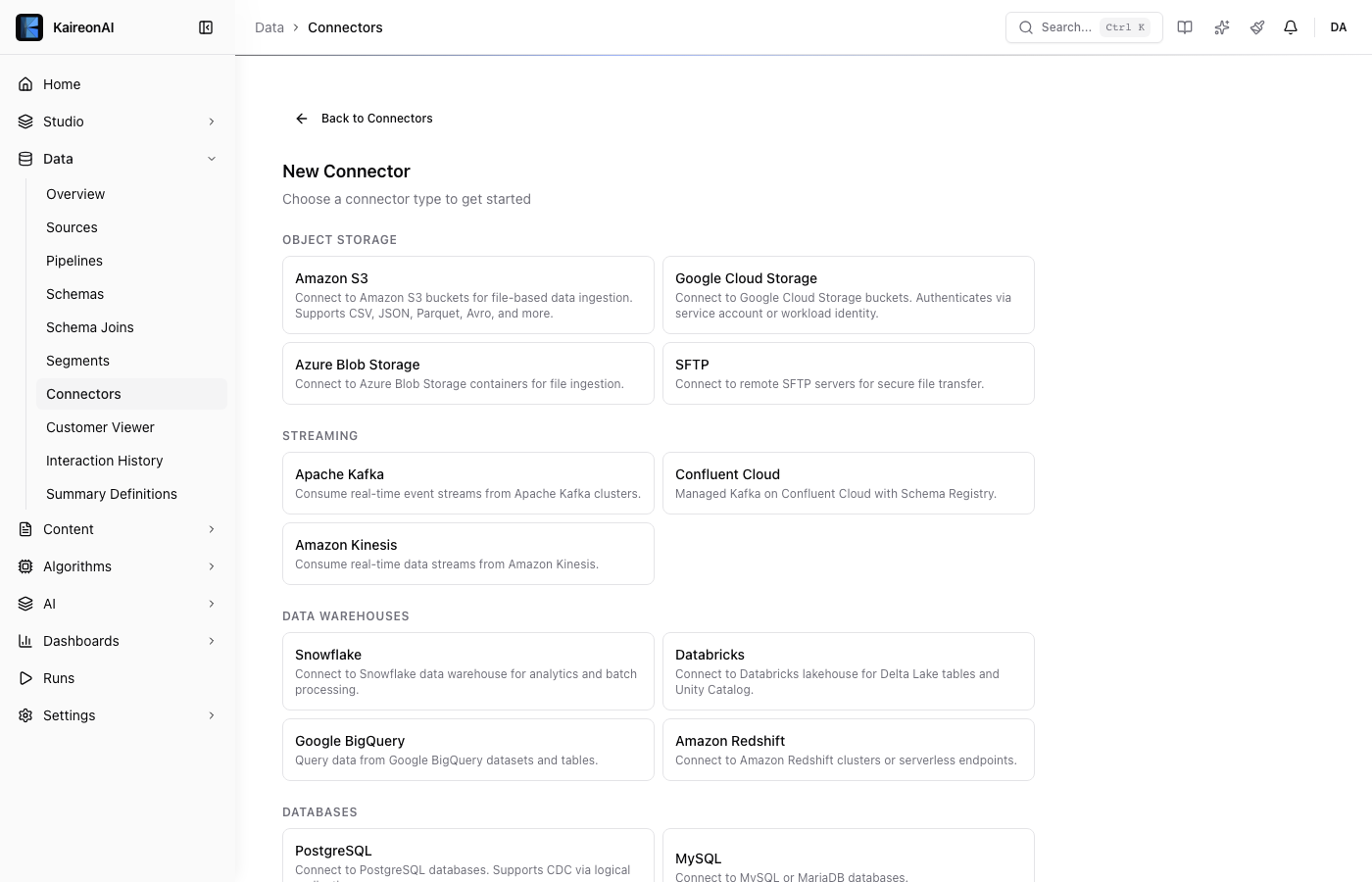Viewport: 1372px width, 882px height.
Task: Open the DA user avatar
Action: [x=1339, y=27]
